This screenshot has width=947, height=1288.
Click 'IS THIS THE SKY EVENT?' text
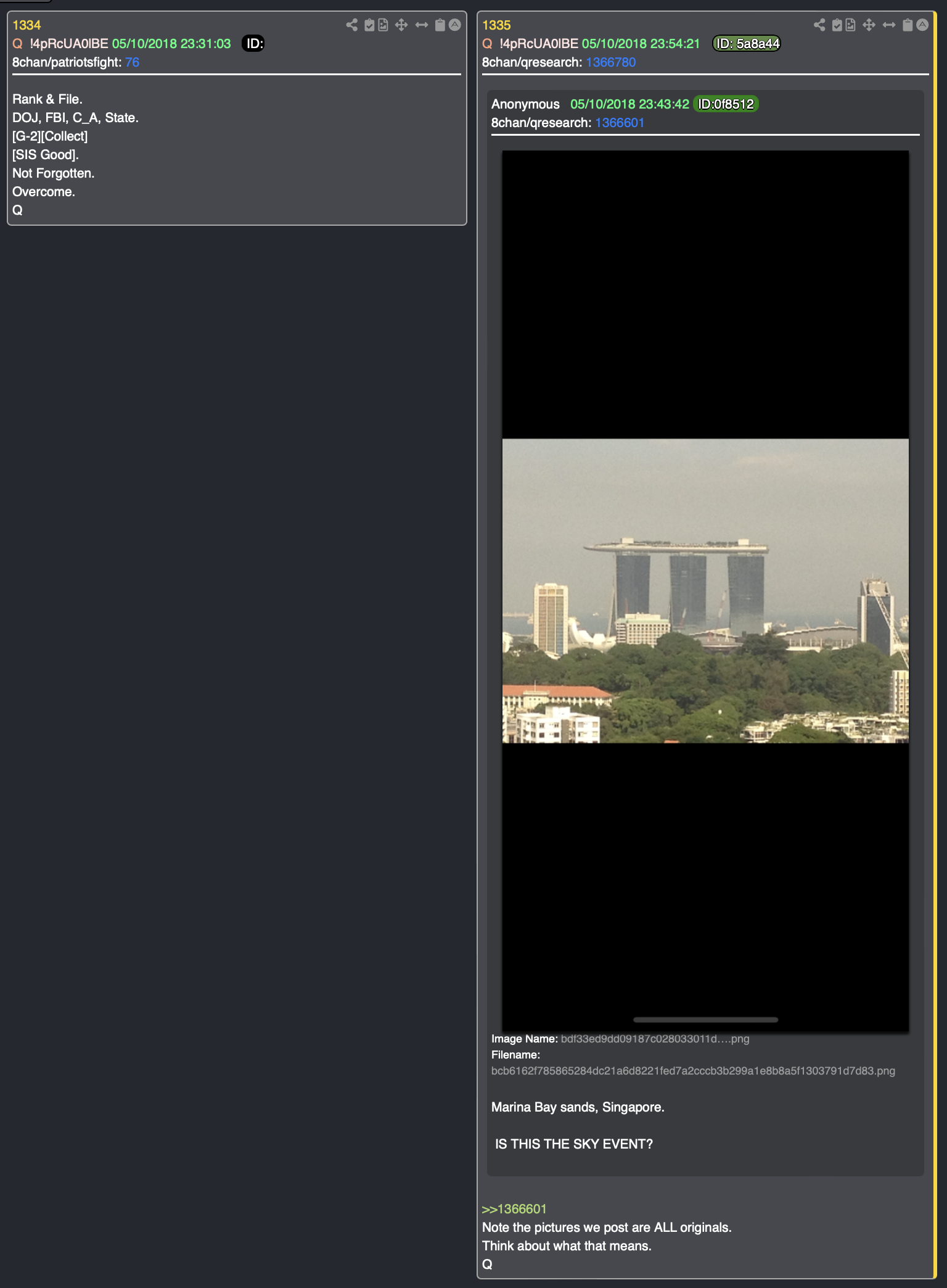[x=574, y=1144]
